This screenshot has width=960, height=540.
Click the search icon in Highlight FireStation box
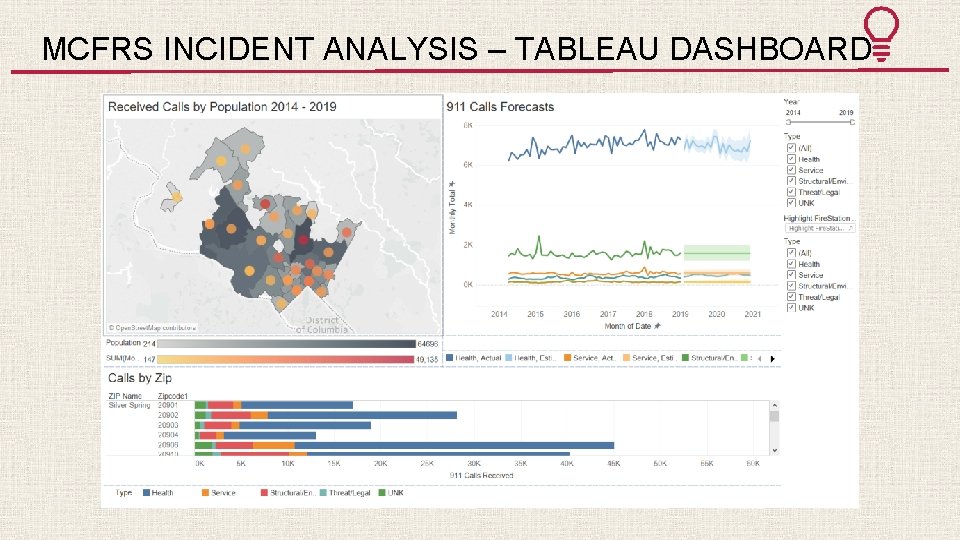click(x=850, y=228)
